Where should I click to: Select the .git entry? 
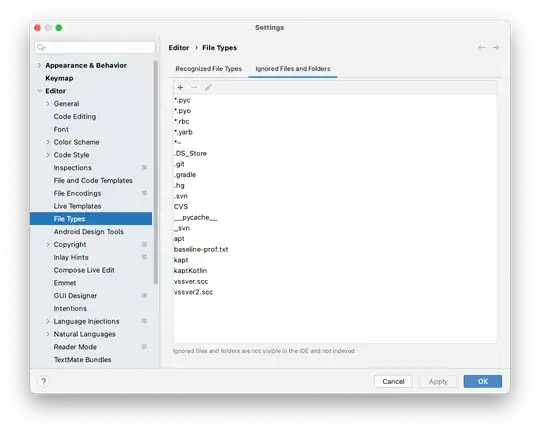click(179, 164)
